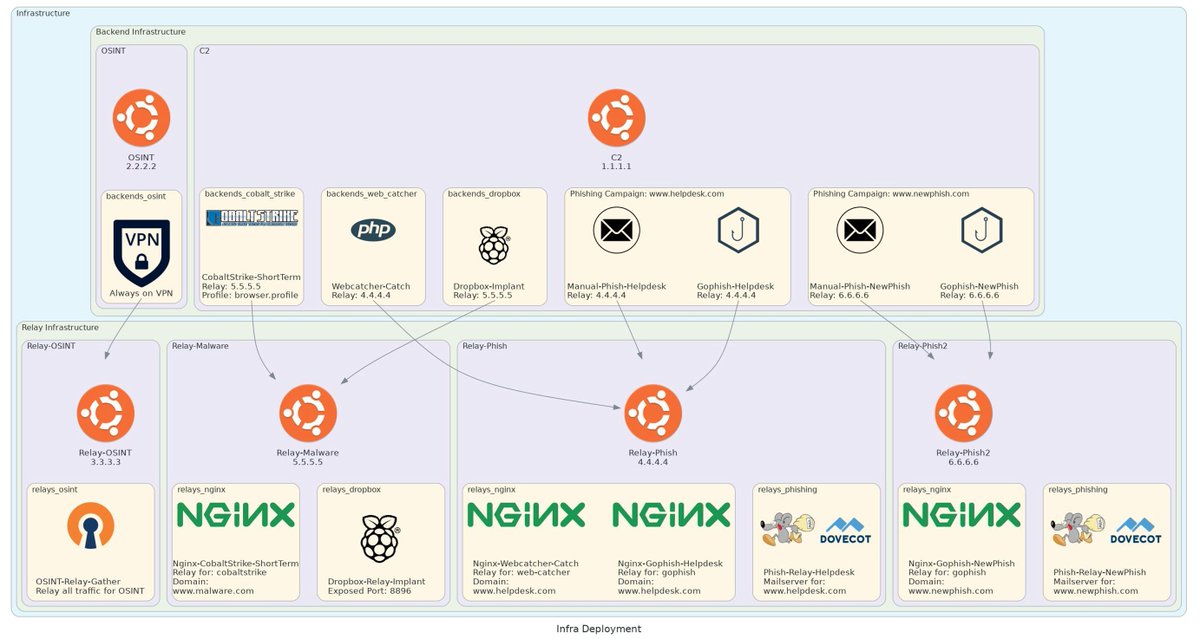Select the relays_osint label
Screen dimensions: 1200x639
(x=55, y=489)
